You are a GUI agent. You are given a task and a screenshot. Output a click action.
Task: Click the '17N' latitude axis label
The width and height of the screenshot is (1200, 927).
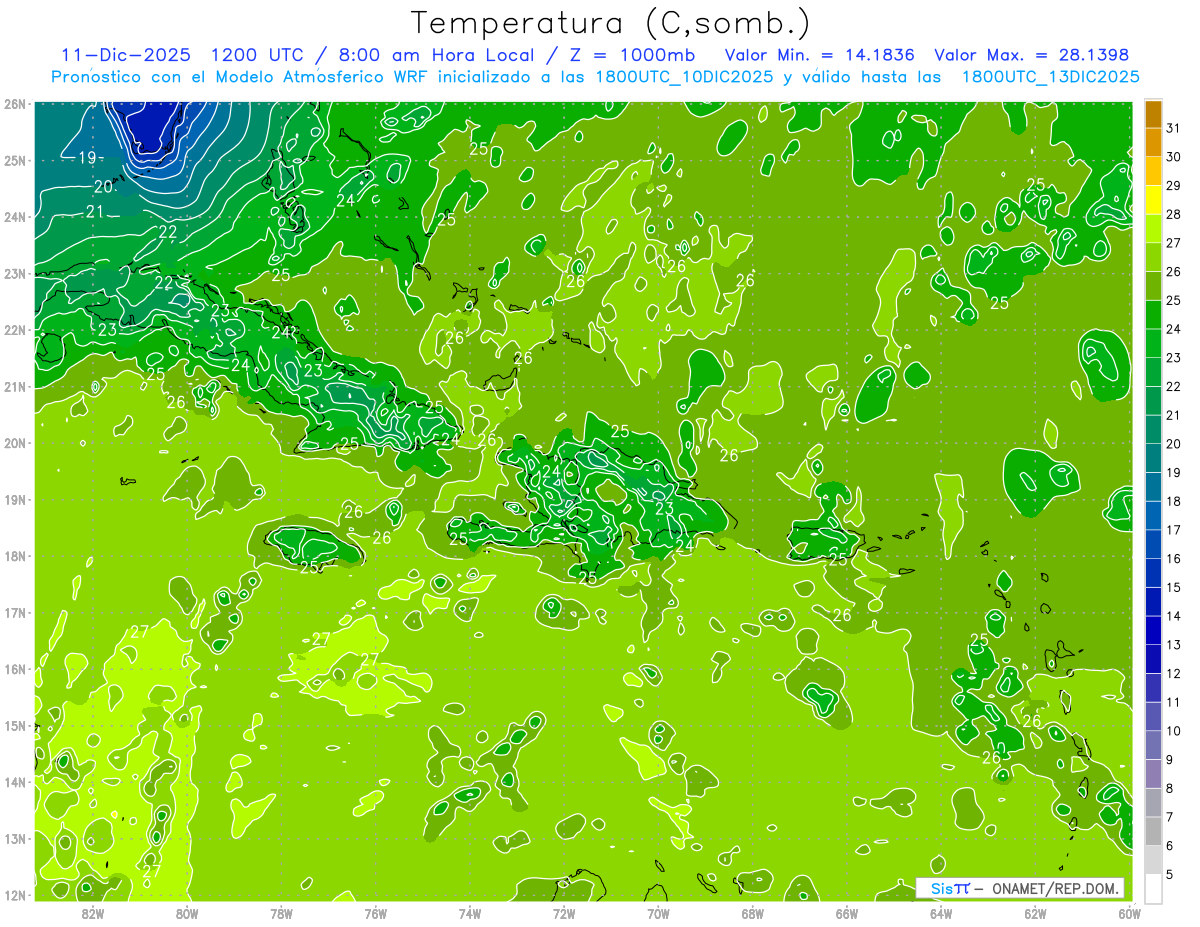(15, 612)
